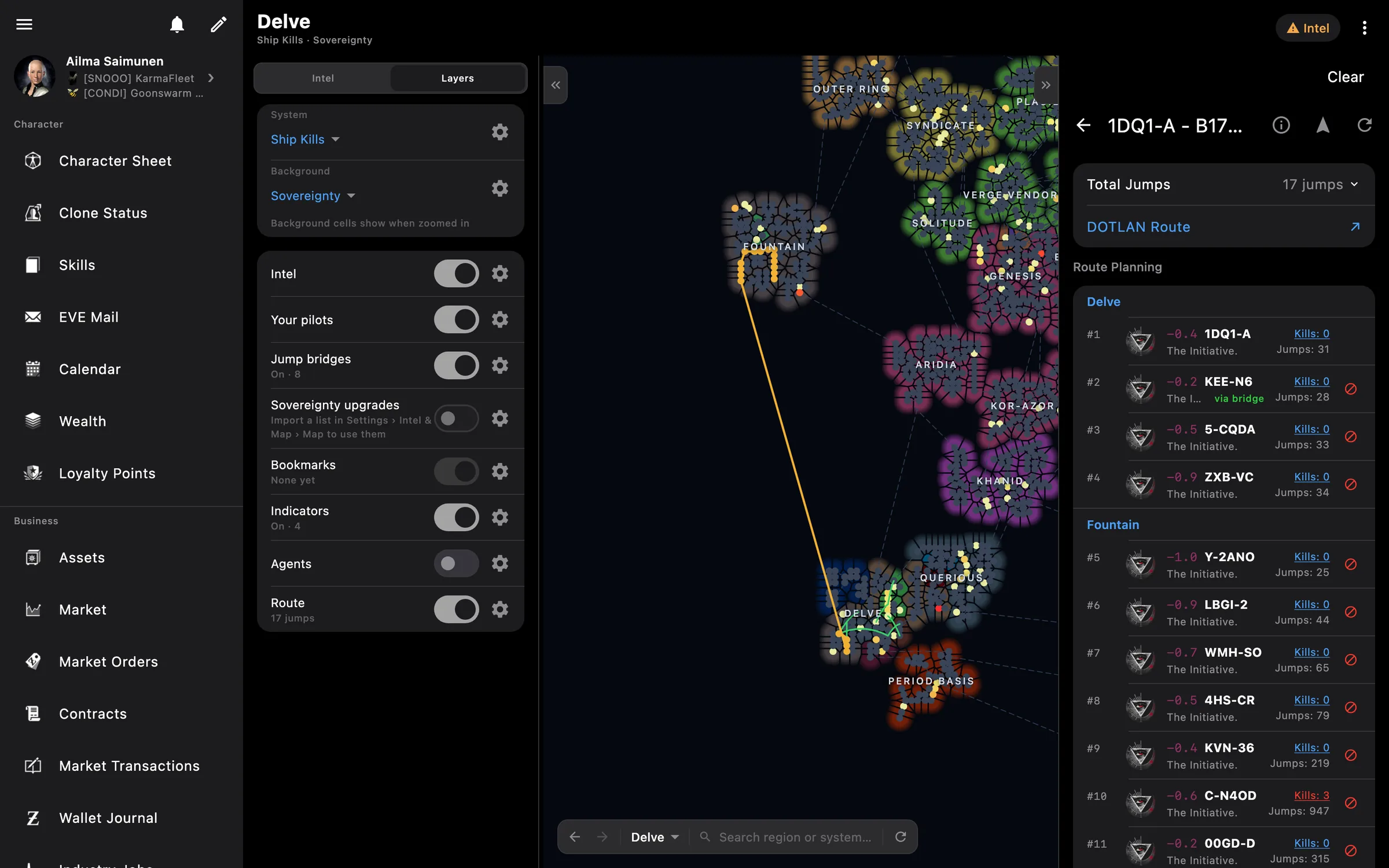Disable the Intel layer toggle

point(457,274)
